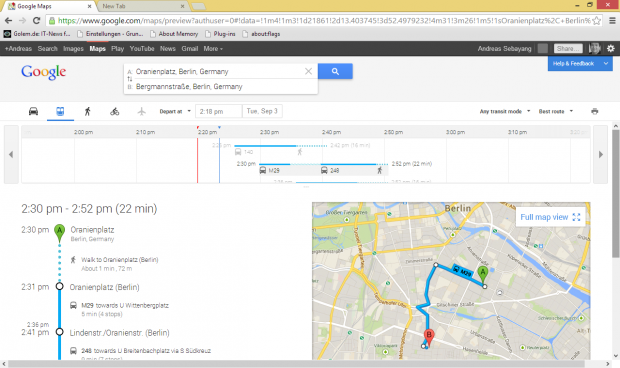This screenshot has width=620, height=368.
Task: Go back in browser history
Action: (9, 21)
